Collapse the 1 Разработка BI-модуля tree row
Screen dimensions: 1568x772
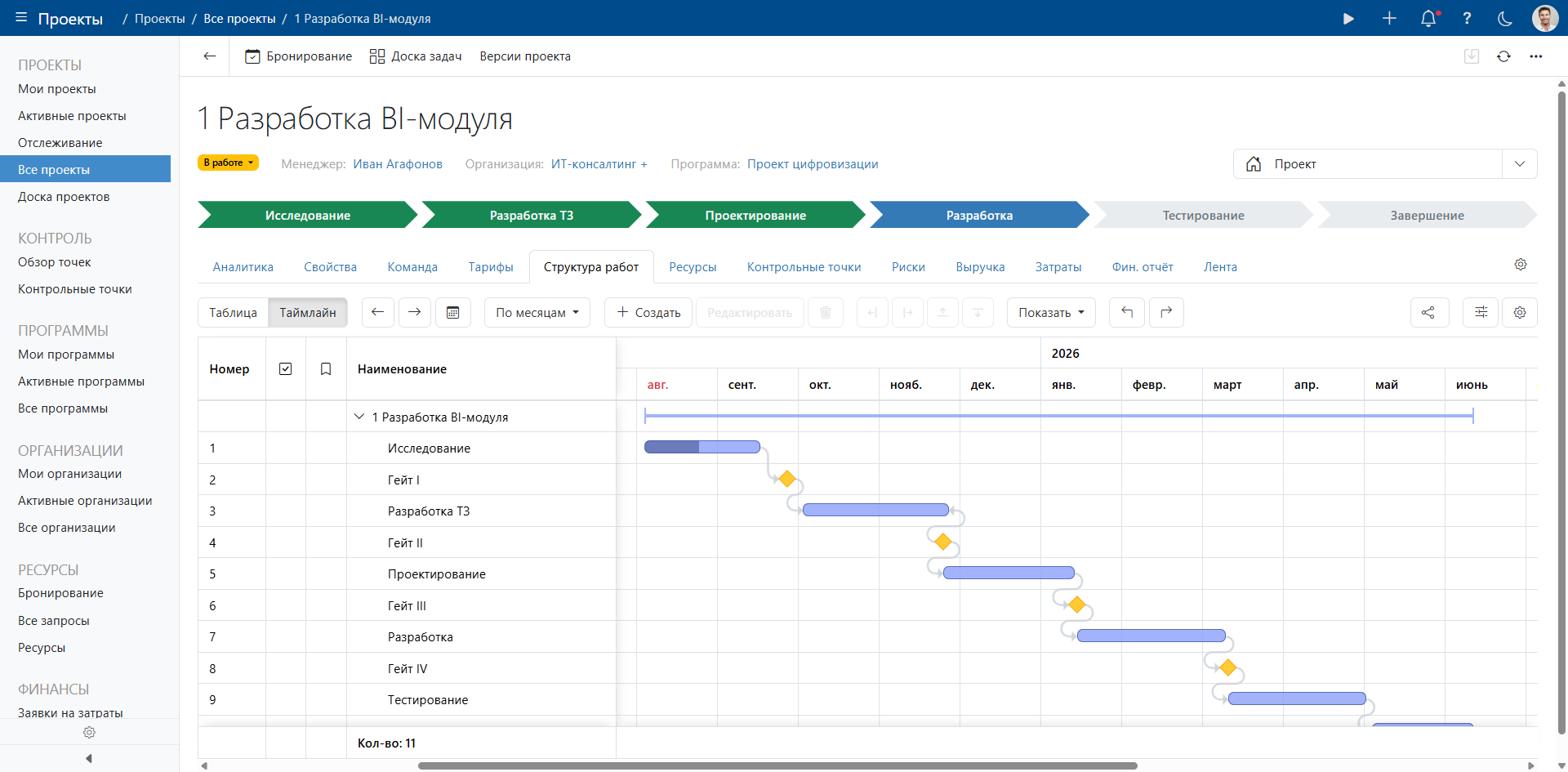[x=359, y=417]
